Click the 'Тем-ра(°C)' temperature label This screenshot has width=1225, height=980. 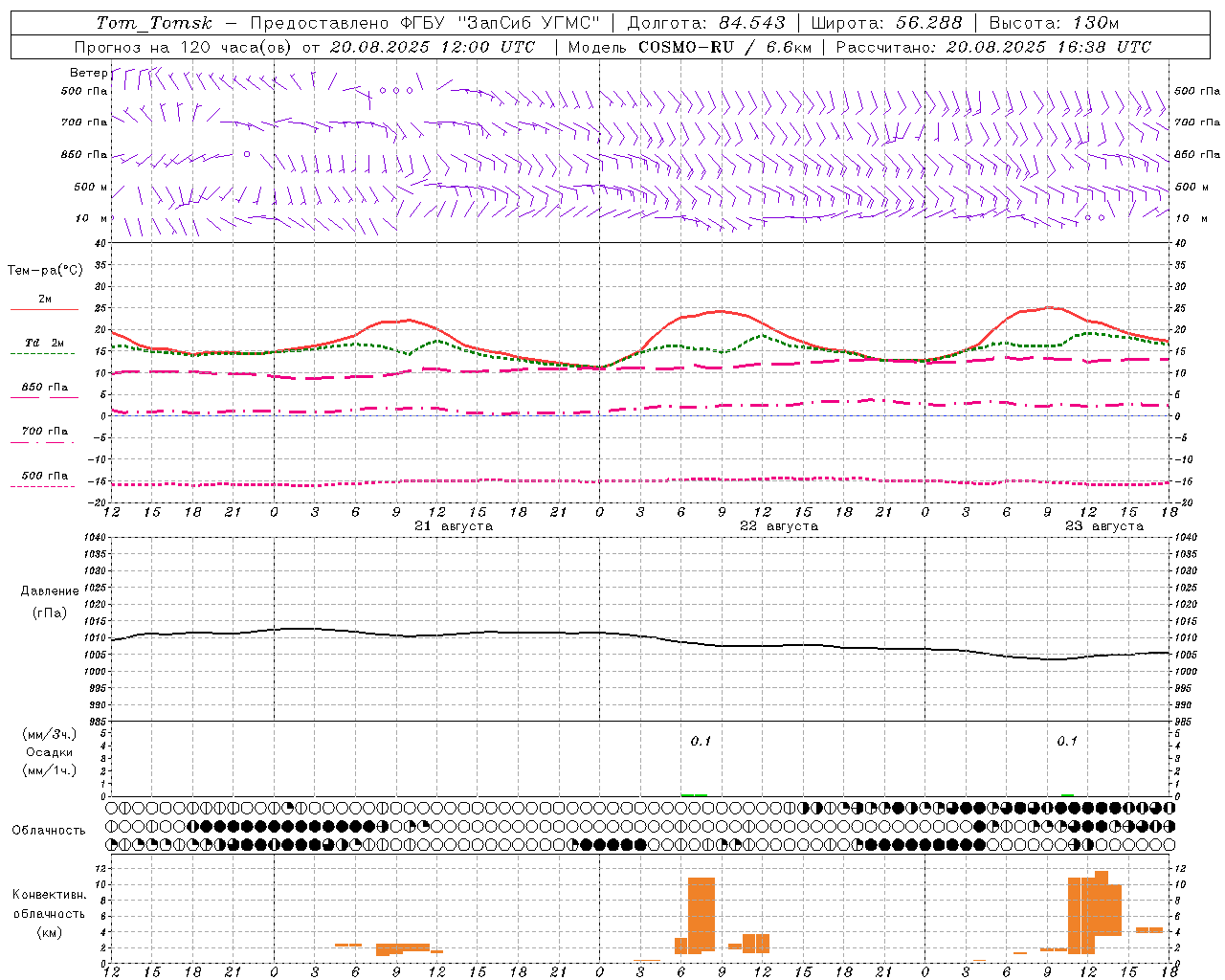pos(45,271)
